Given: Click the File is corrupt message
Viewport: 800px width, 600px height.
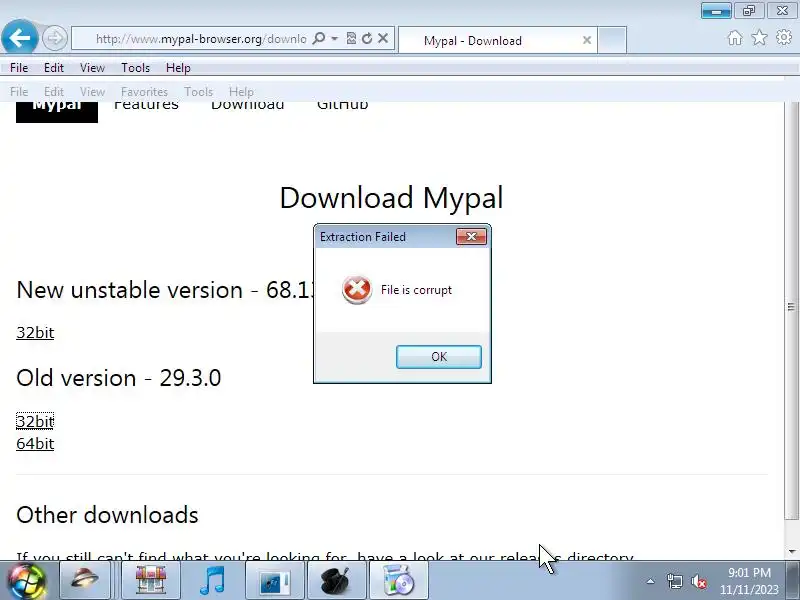Looking at the screenshot, I should (416, 290).
